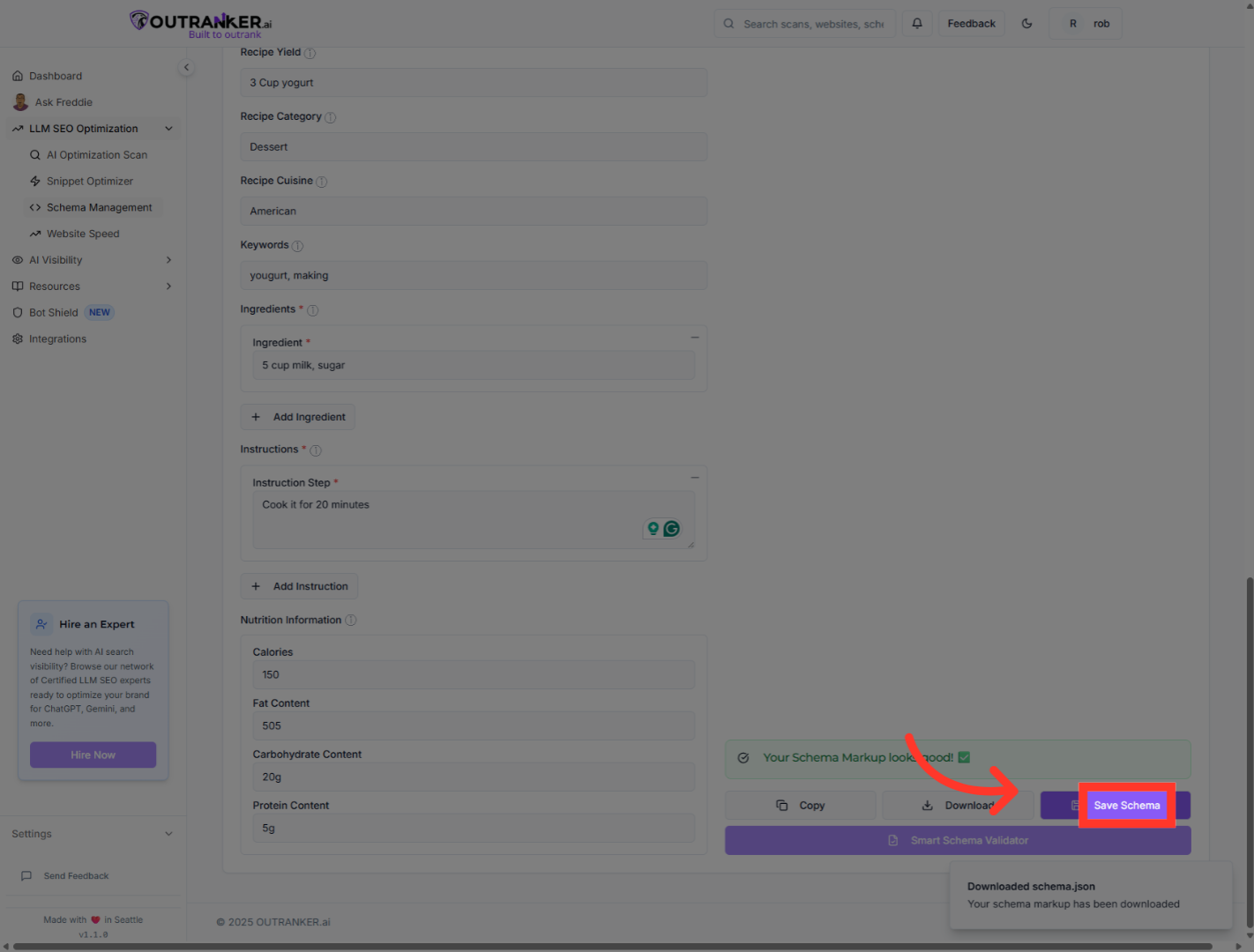Open Dashboard from the sidebar

click(56, 76)
